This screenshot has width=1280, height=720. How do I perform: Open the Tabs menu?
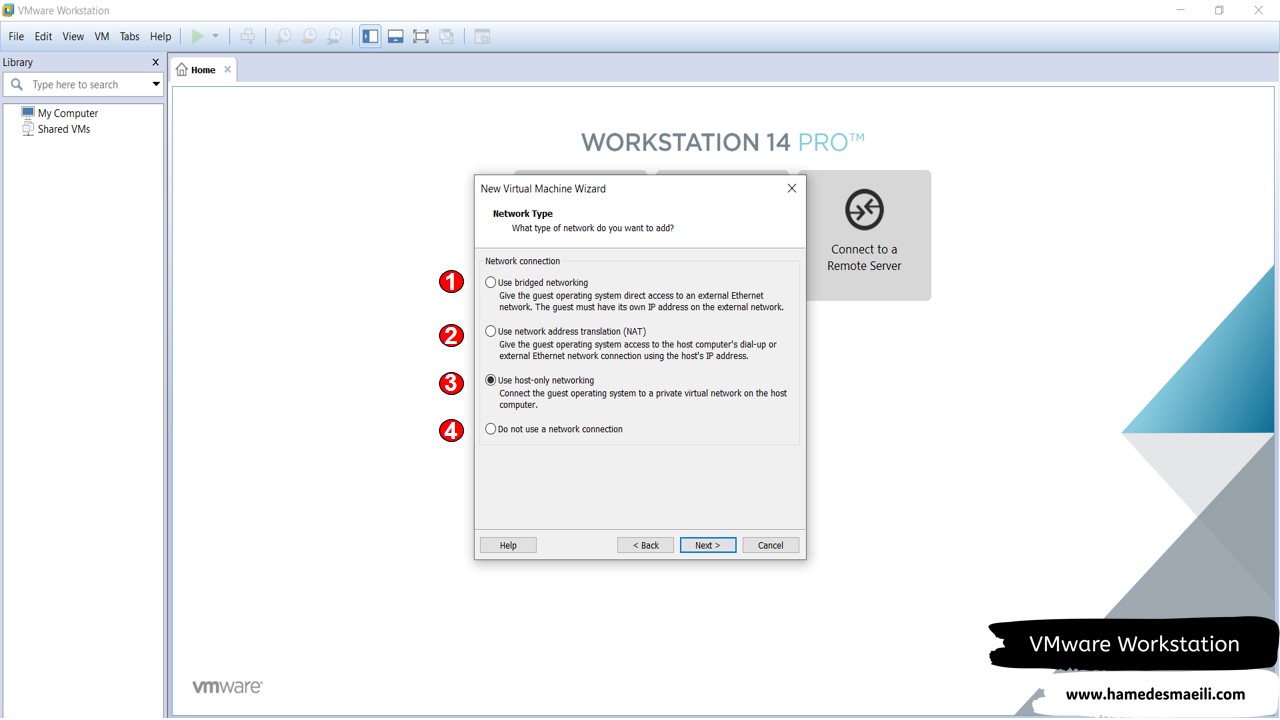coord(130,36)
